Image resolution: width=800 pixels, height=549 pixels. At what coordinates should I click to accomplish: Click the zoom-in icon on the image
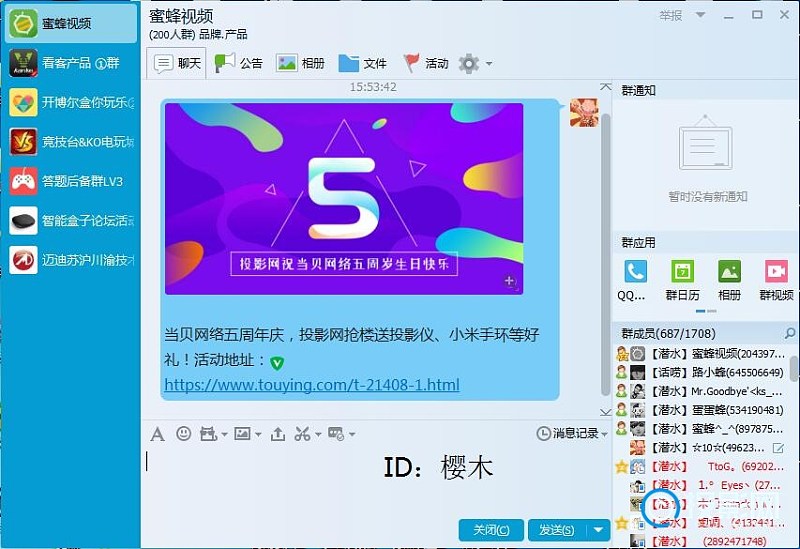point(509,281)
